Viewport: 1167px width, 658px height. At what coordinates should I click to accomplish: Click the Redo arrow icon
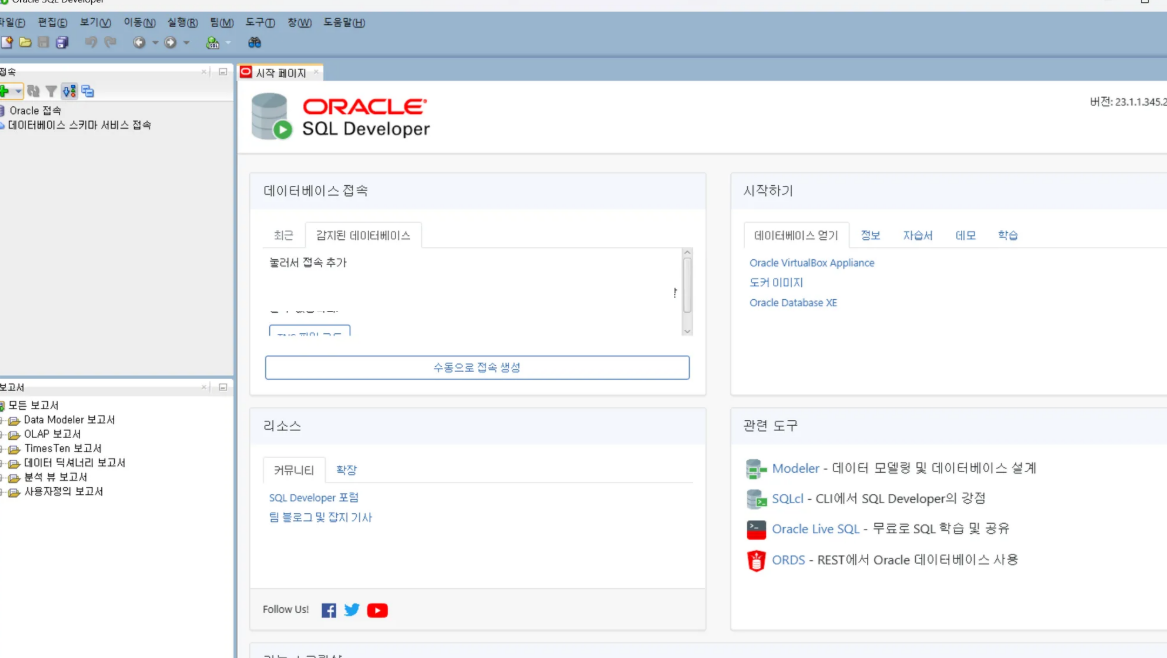click(110, 42)
